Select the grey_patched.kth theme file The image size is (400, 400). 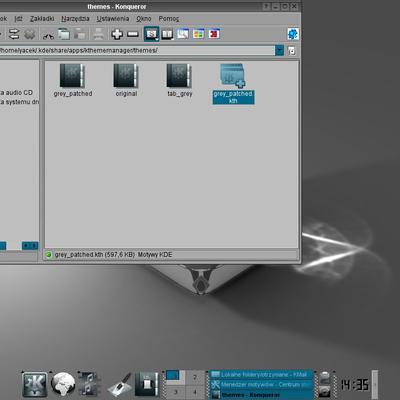(x=233, y=84)
